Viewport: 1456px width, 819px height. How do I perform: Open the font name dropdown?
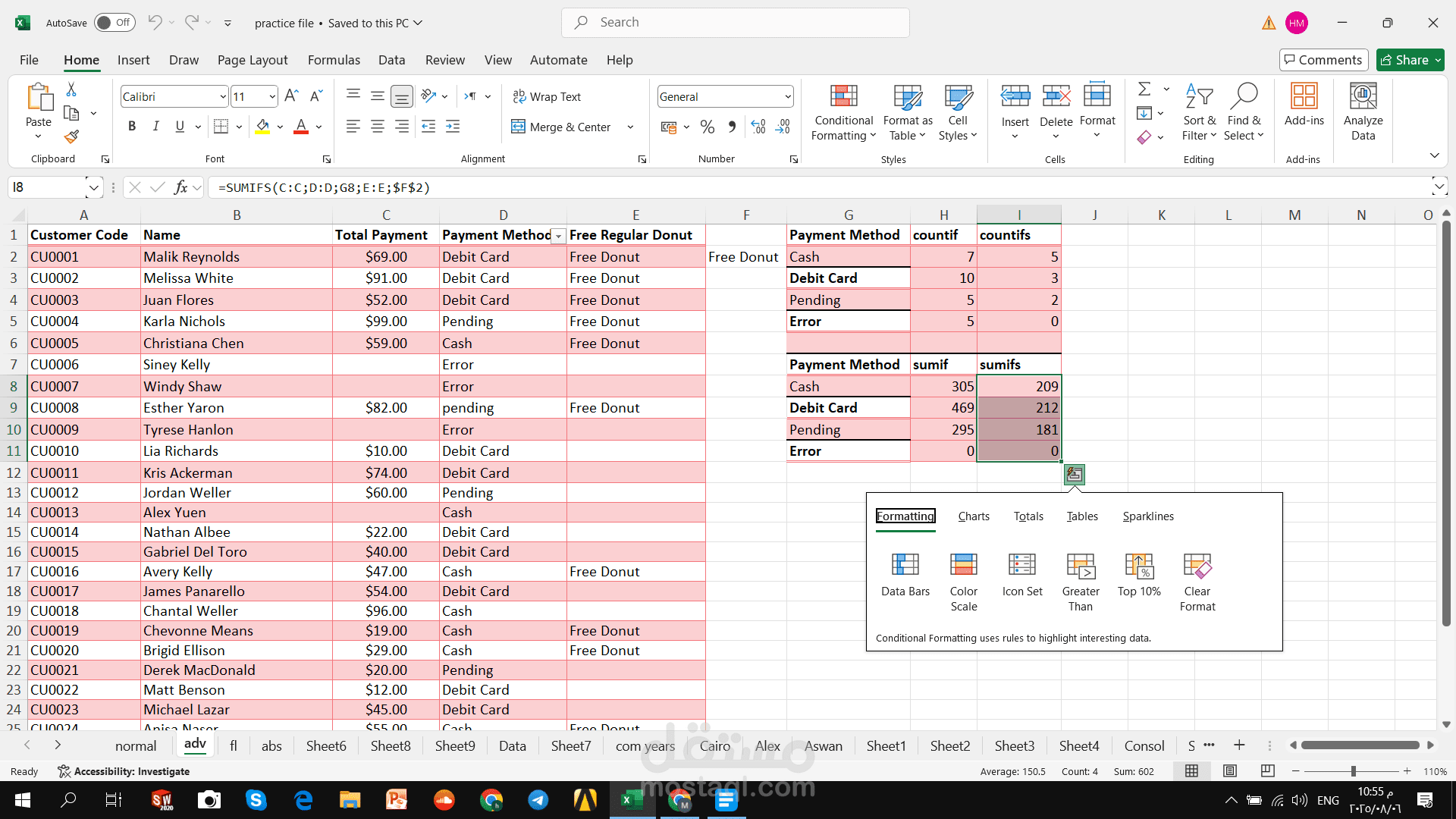(x=222, y=96)
